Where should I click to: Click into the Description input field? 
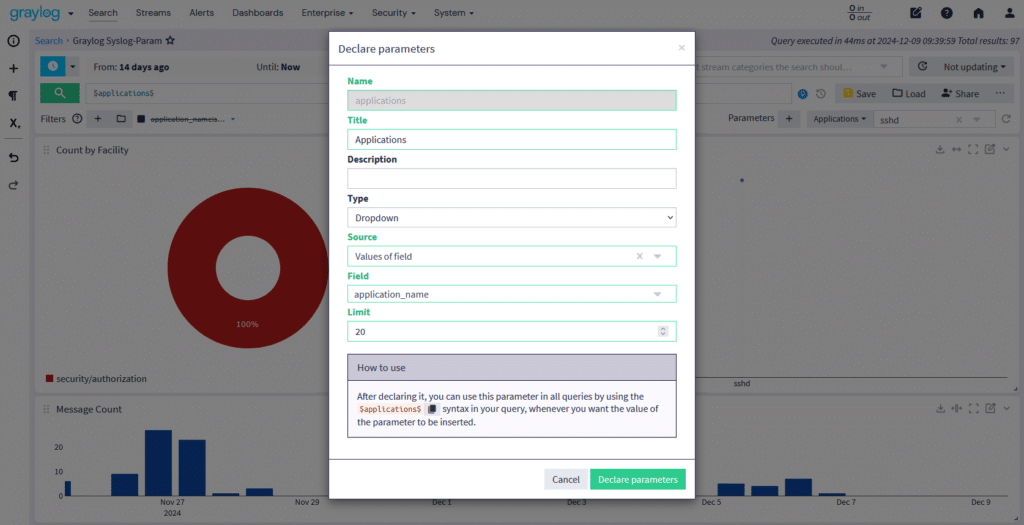pos(511,178)
